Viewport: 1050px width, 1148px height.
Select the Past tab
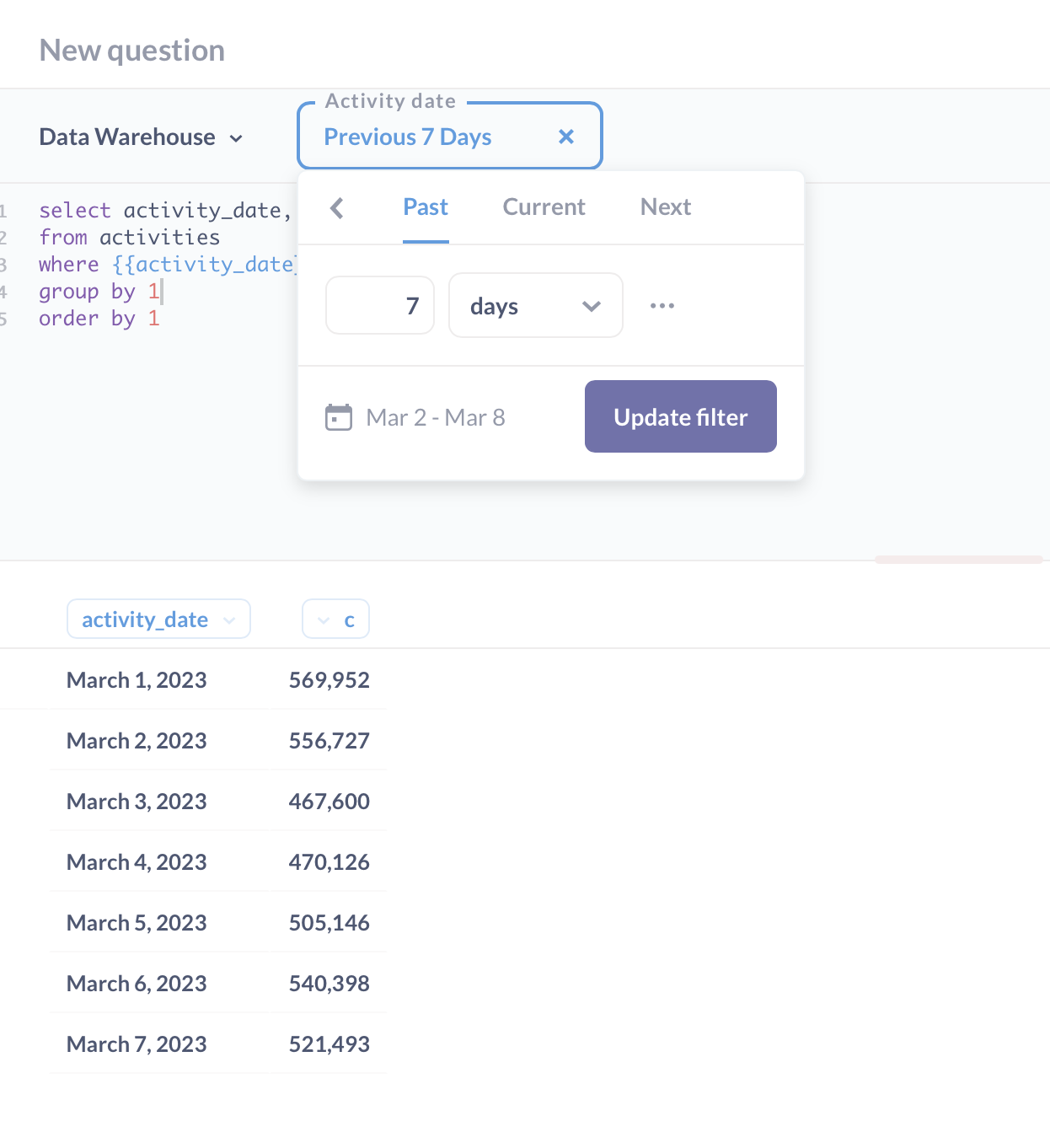[x=425, y=207]
